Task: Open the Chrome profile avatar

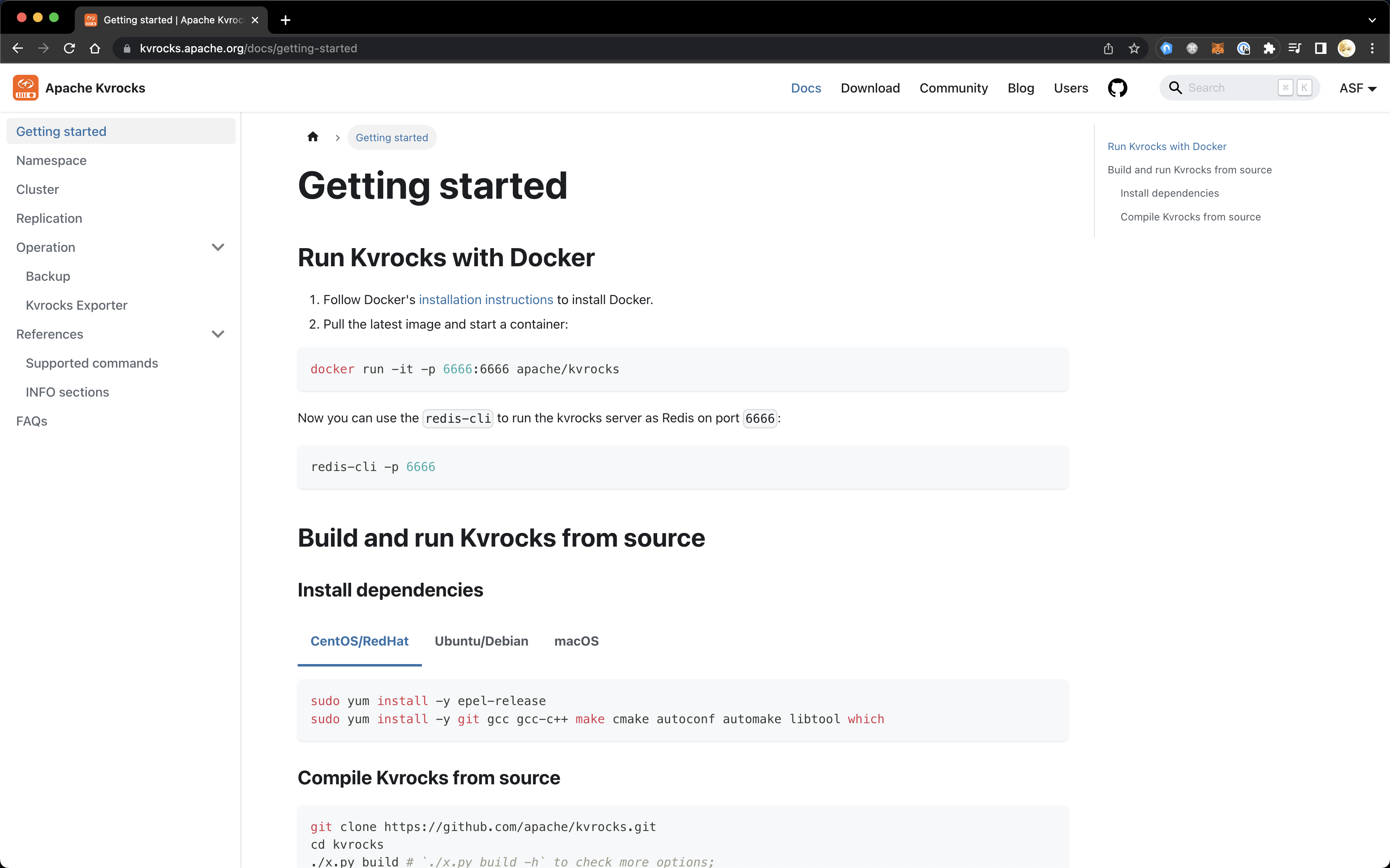Action: [x=1347, y=48]
